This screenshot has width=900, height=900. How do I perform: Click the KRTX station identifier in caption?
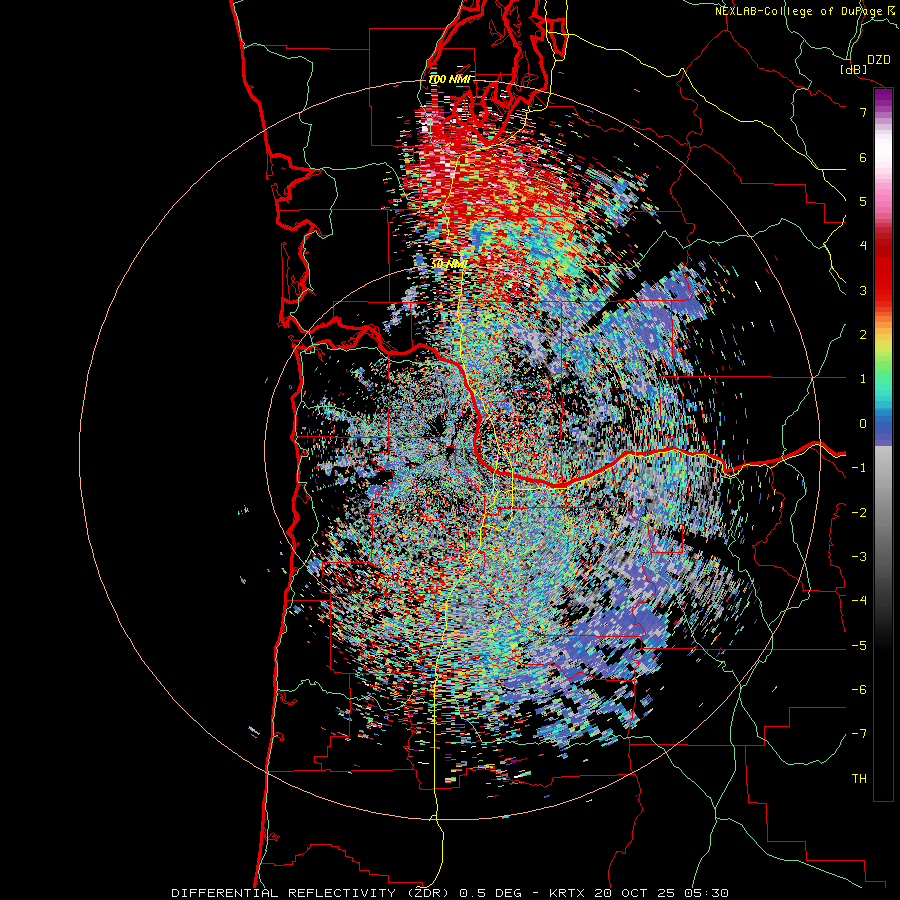[x=567, y=893]
